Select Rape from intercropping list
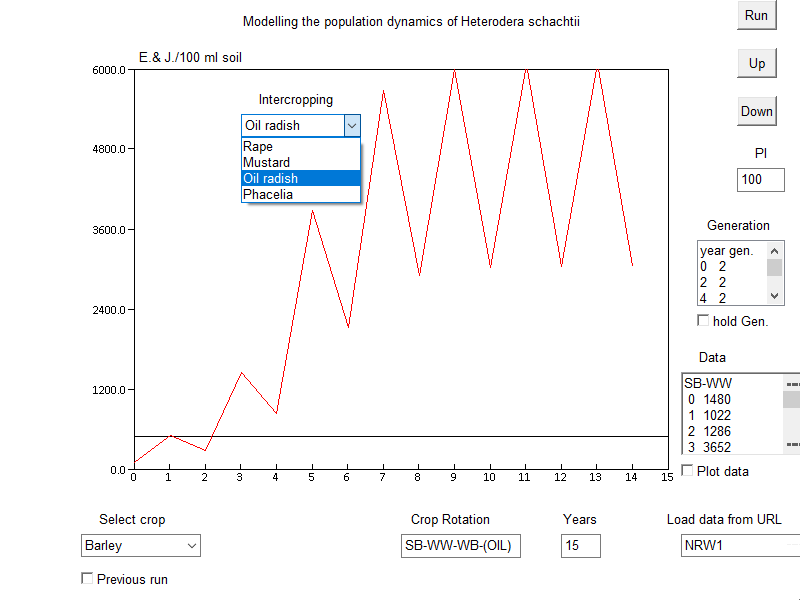The image size is (800, 600). (x=300, y=147)
